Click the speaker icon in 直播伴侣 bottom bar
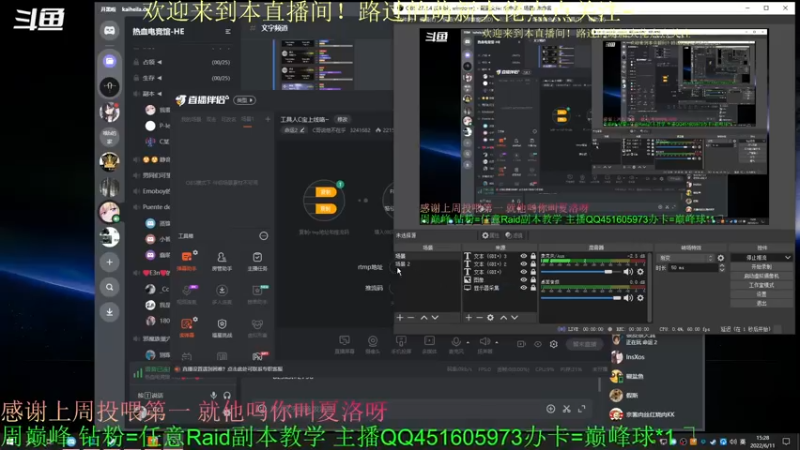Screen dimensions: 800x450 coord(484,342)
